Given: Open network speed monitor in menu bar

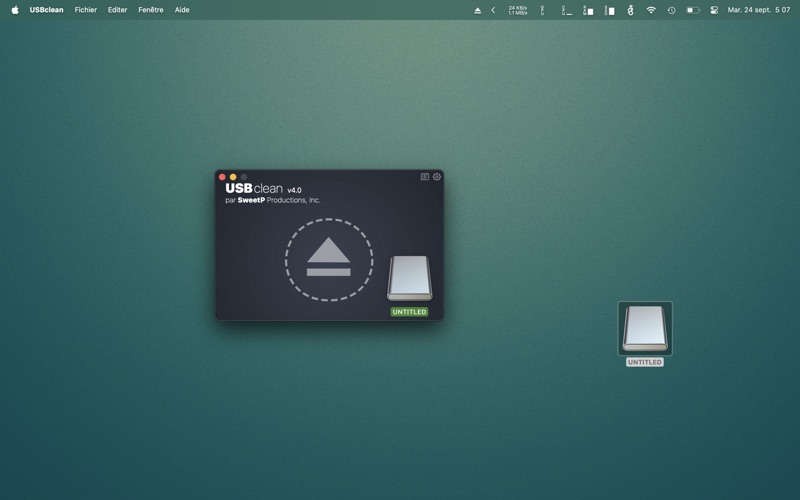Looking at the screenshot, I should (x=518, y=10).
